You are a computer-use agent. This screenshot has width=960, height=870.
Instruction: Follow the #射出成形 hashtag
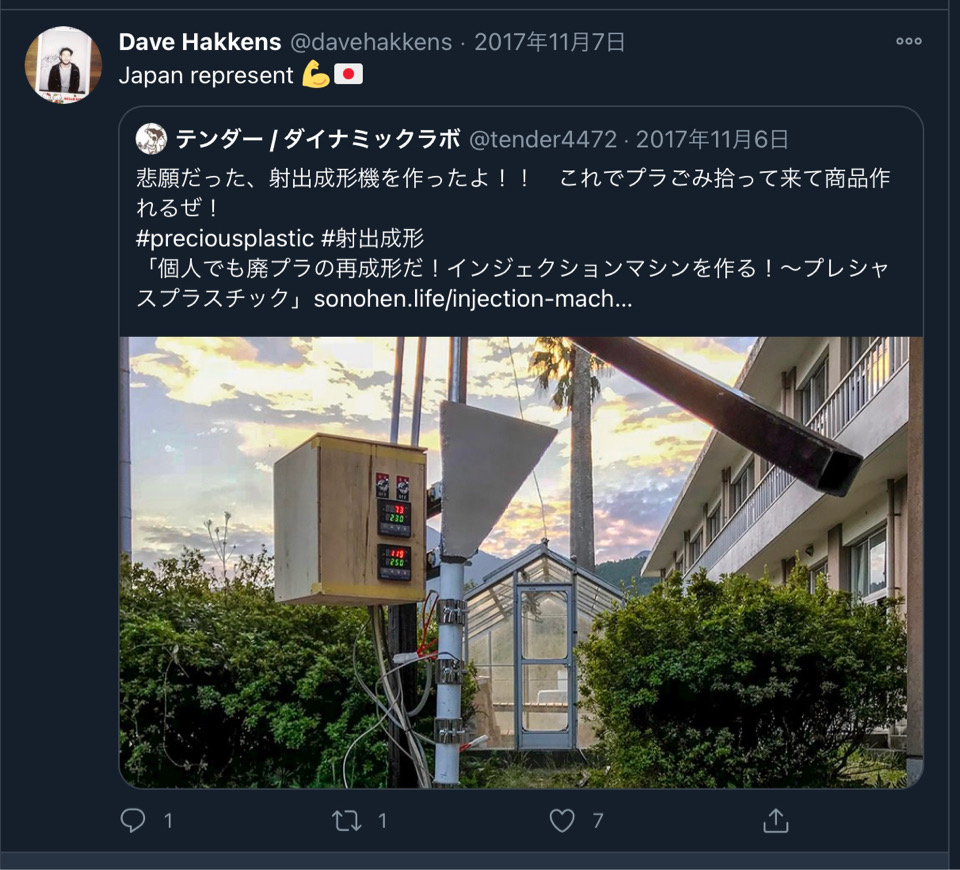point(372,238)
